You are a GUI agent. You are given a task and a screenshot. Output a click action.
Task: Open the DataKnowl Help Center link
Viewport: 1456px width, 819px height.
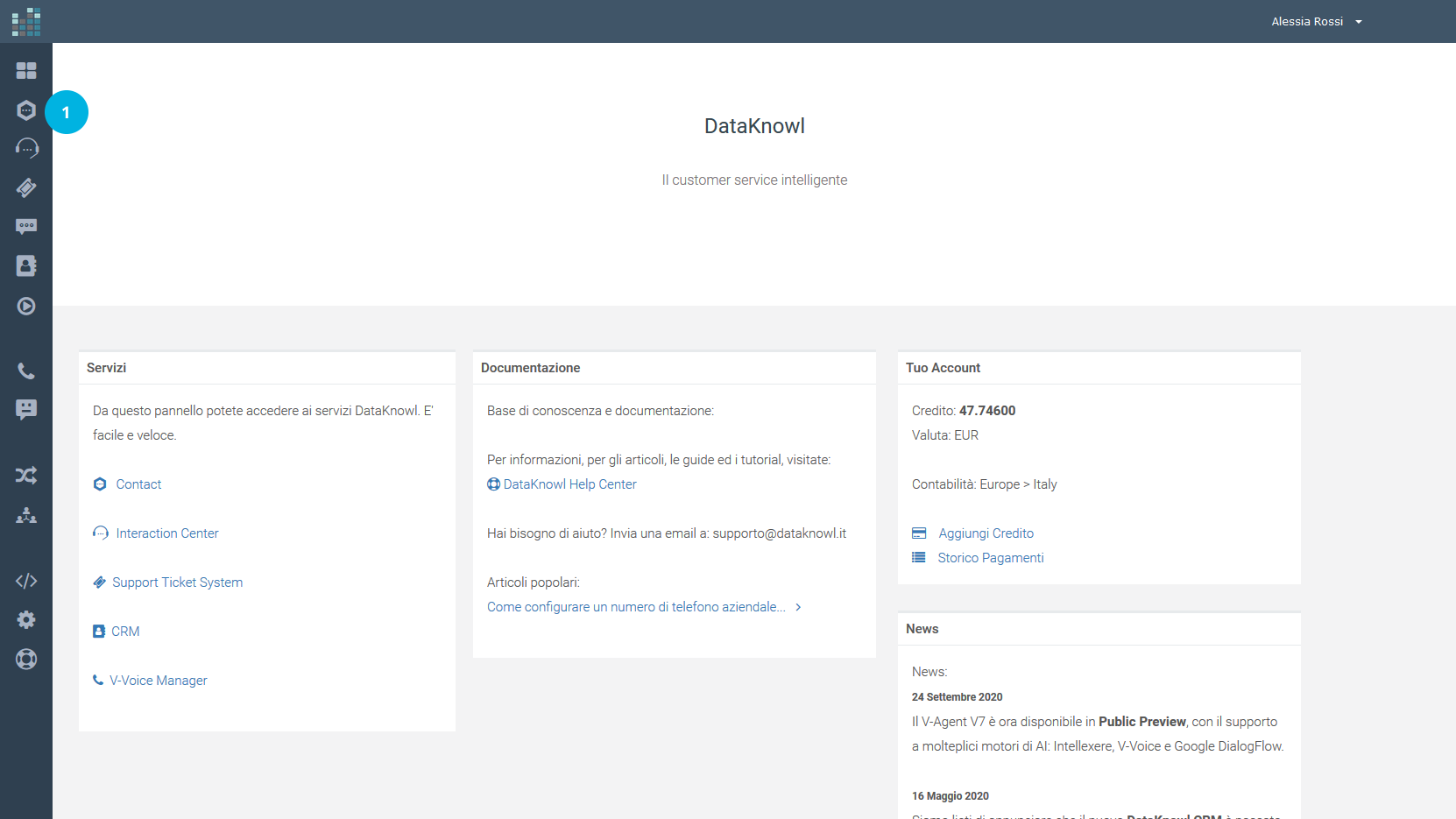pos(569,484)
